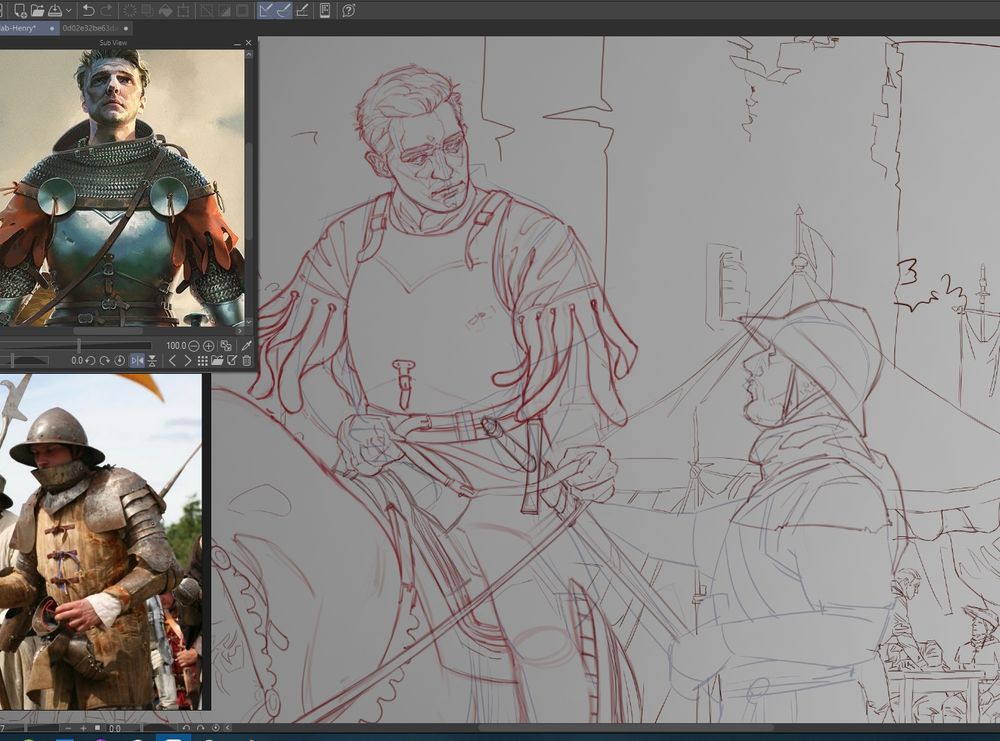The image size is (1000, 741).
Task: Show next Sub View image
Action: (x=188, y=361)
